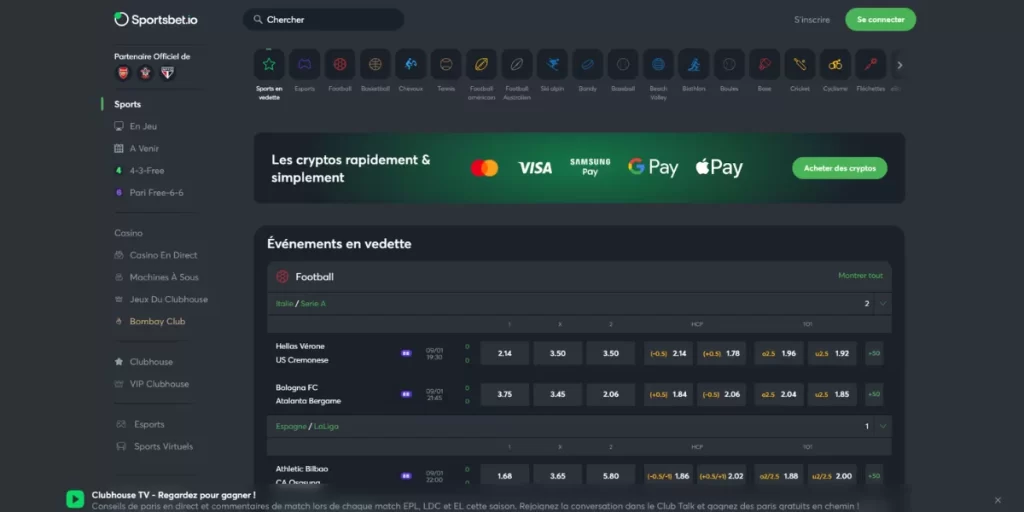Select the Fléchettes darts icon
Viewport: 1024px width, 512px height.
pyautogui.click(x=871, y=64)
